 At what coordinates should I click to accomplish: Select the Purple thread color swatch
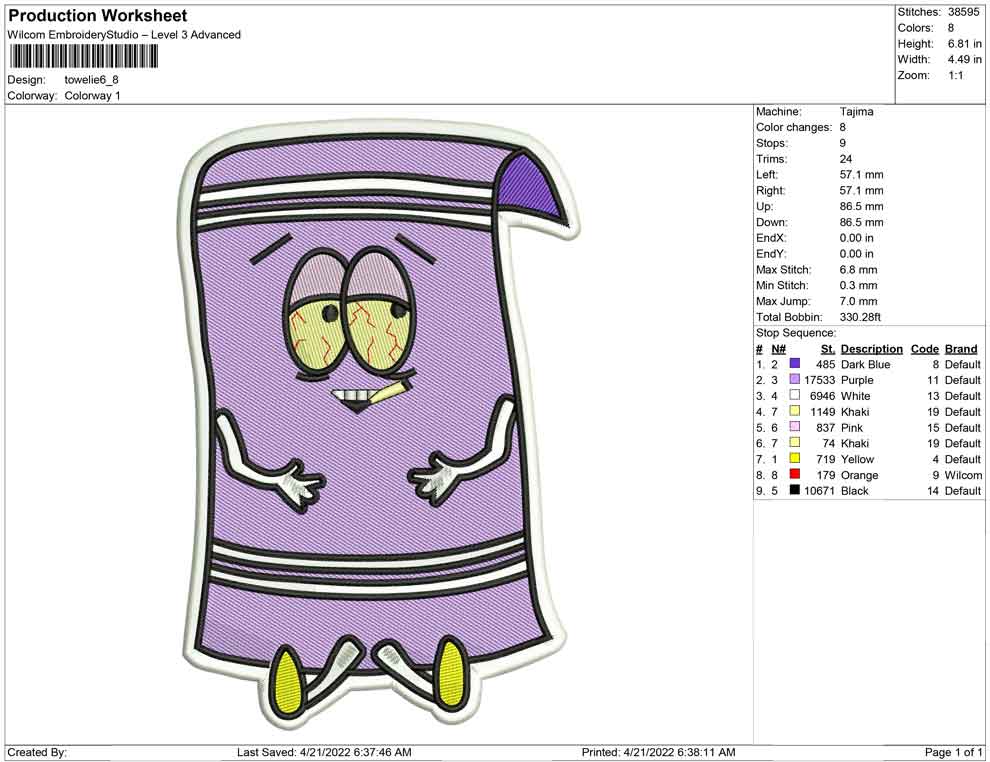[795, 379]
